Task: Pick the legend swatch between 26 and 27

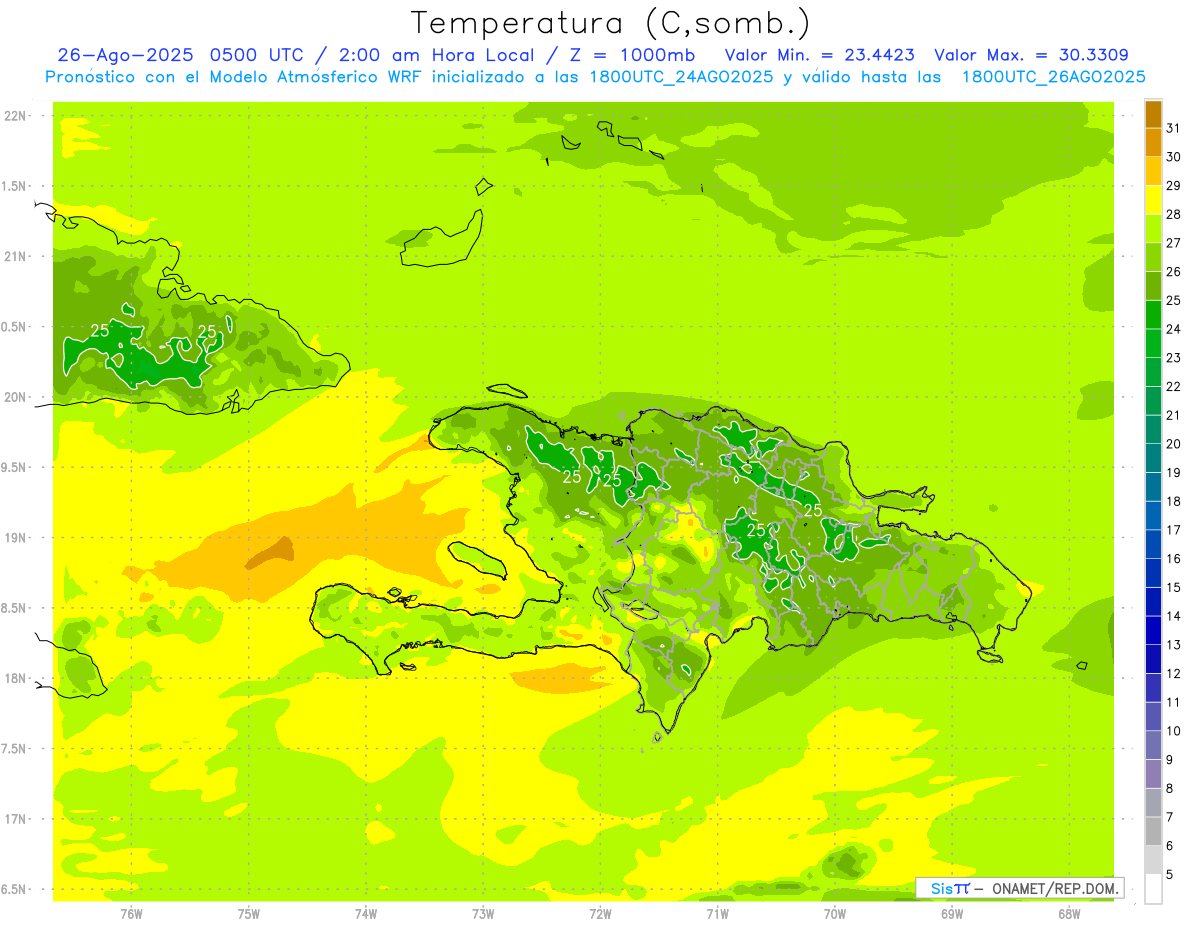Action: [x=1153, y=257]
